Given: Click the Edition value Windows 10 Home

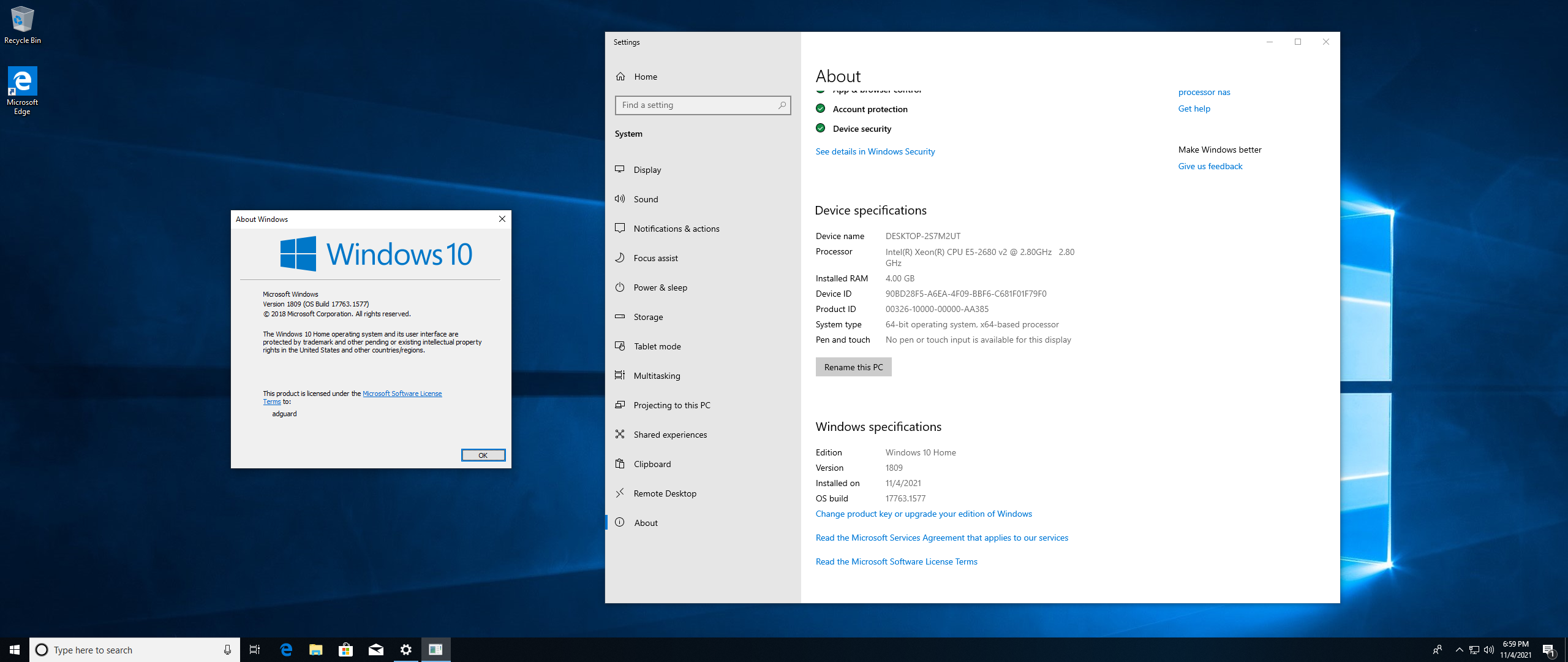Looking at the screenshot, I should click(921, 452).
